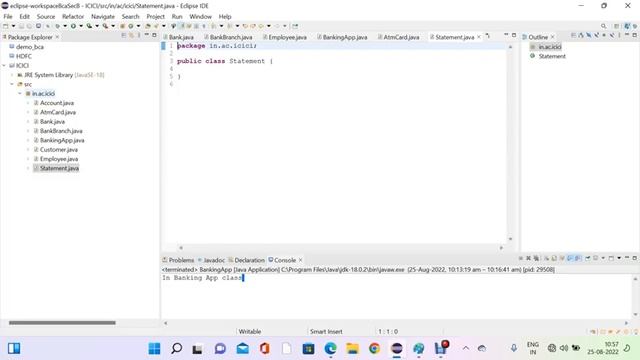The height and width of the screenshot is (360, 640).
Task: Open taskbar Search magnifier icon
Action: pyautogui.click(x=176, y=348)
